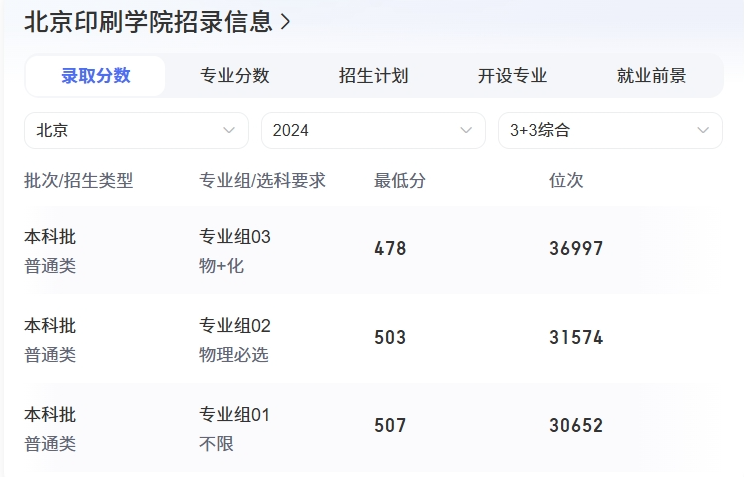Select the 专业组01 cell

(x=234, y=415)
